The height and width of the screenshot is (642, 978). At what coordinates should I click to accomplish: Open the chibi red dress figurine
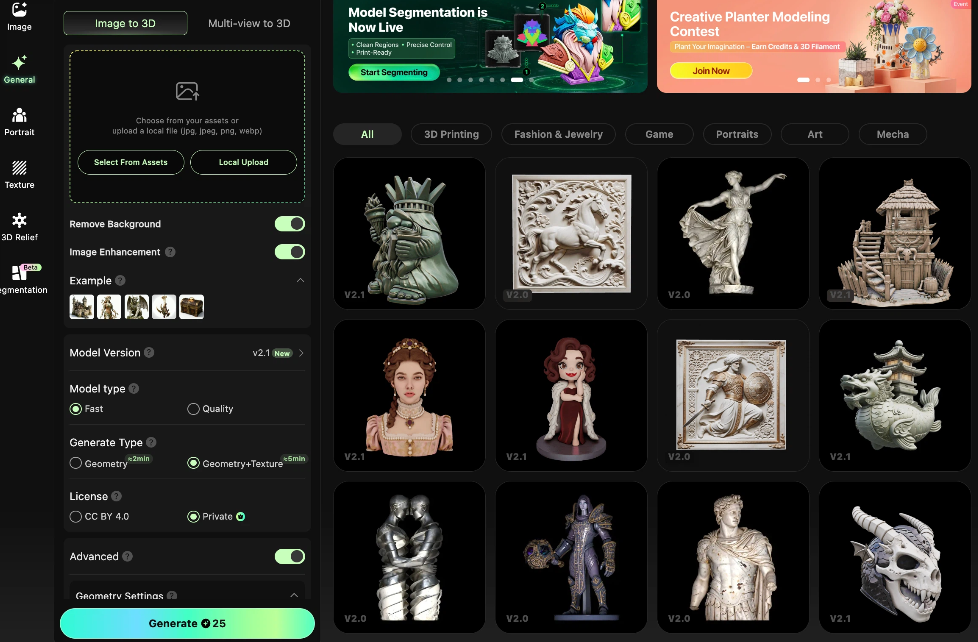click(x=571, y=396)
